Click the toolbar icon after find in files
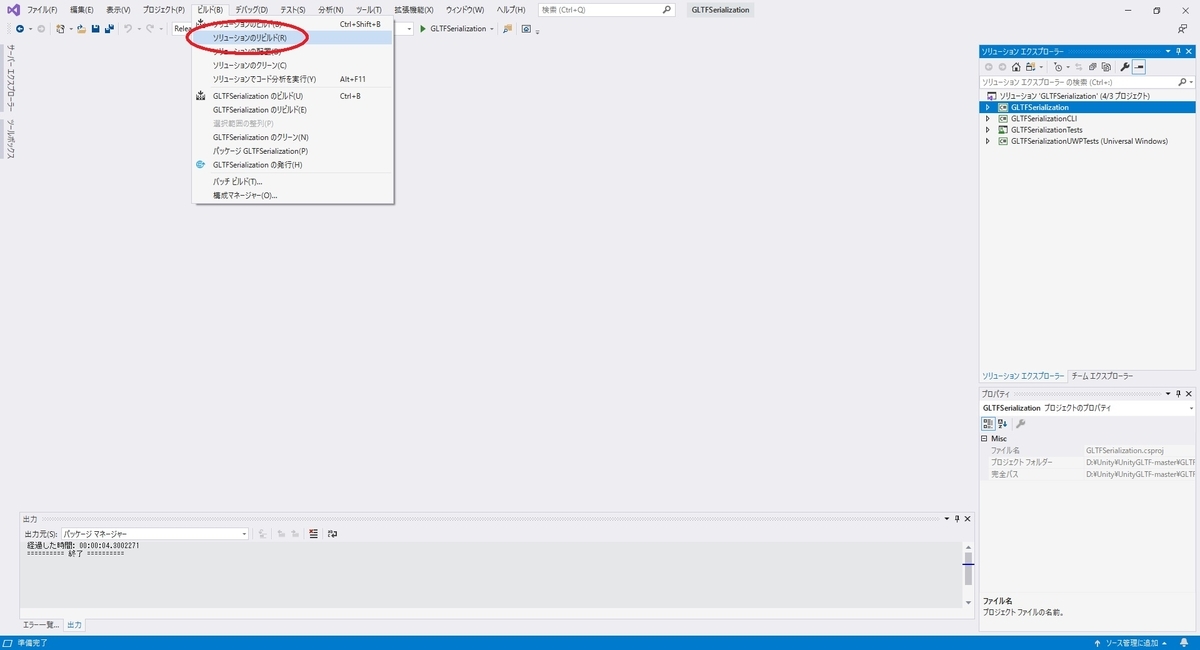Image resolution: width=1200 pixels, height=650 pixels. 526,28
